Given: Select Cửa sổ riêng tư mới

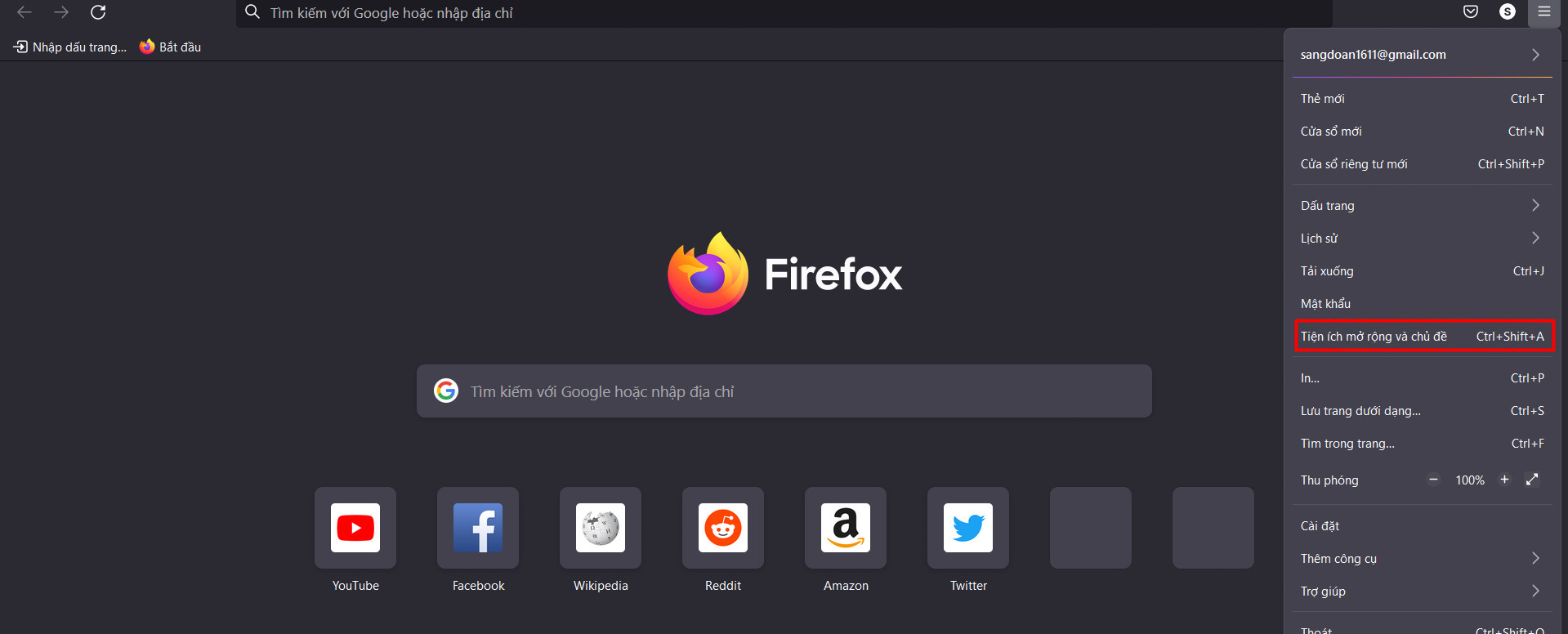Looking at the screenshot, I should coord(1422,163).
